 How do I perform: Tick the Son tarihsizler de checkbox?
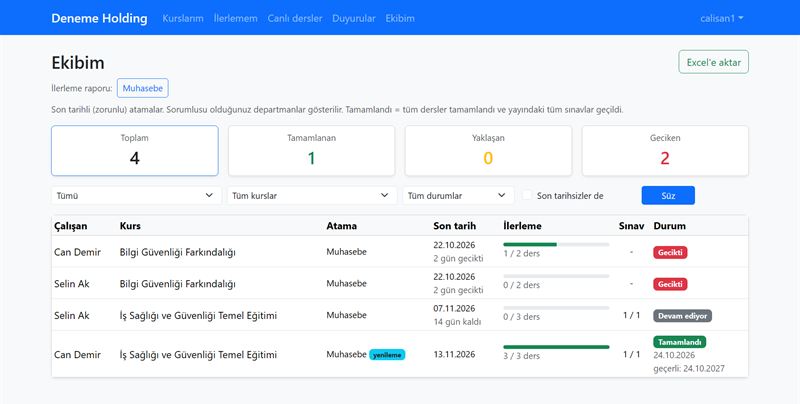528,195
